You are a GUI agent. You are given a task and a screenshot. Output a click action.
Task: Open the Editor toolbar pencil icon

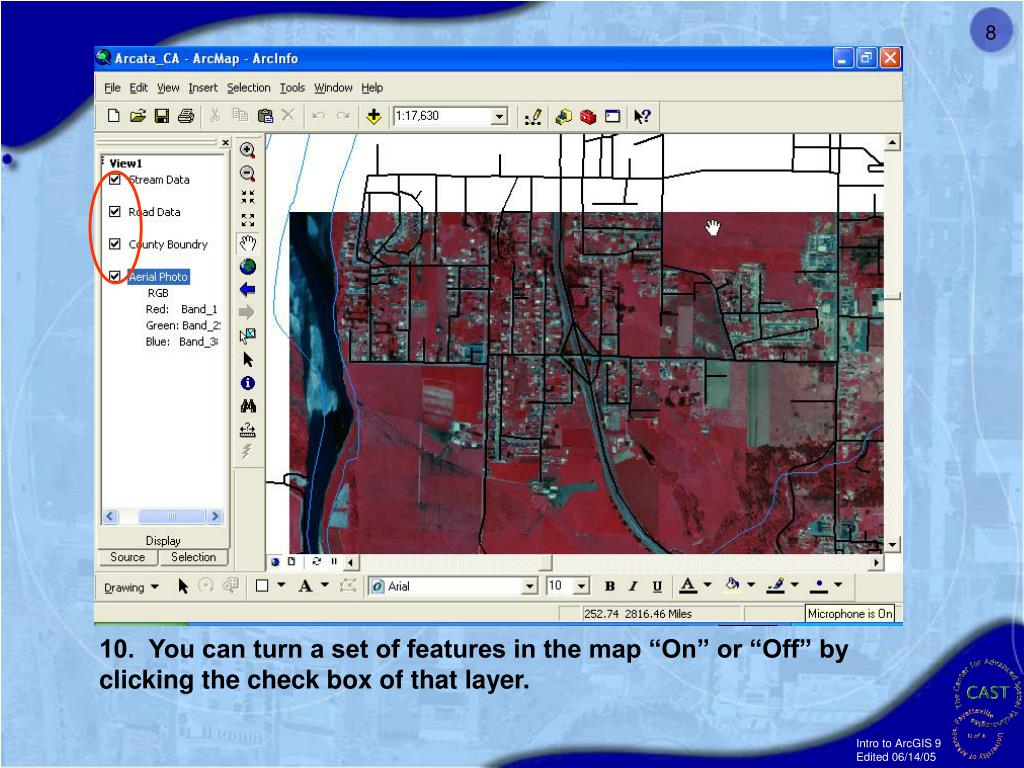[x=534, y=117]
